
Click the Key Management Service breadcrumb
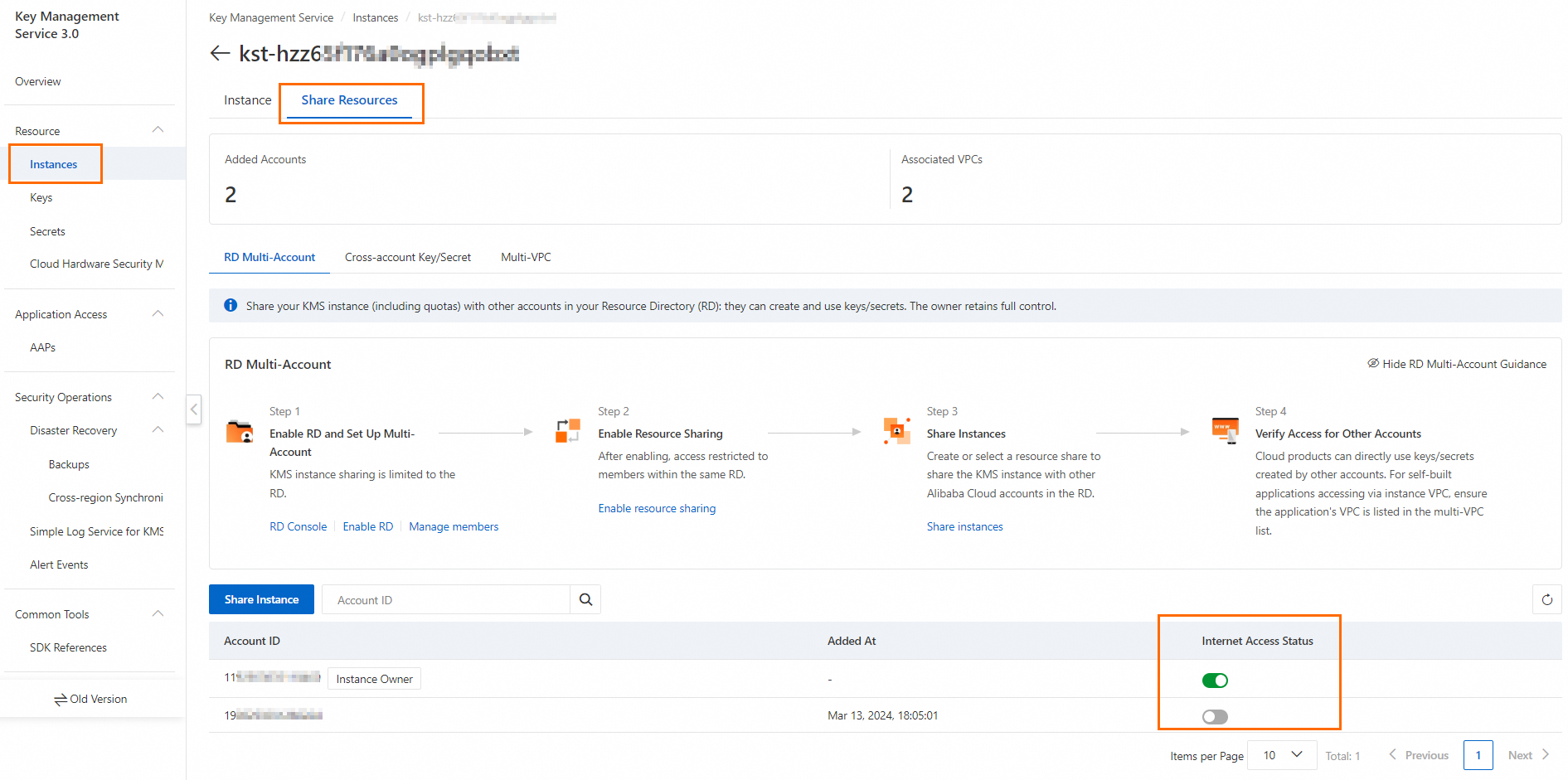271,17
